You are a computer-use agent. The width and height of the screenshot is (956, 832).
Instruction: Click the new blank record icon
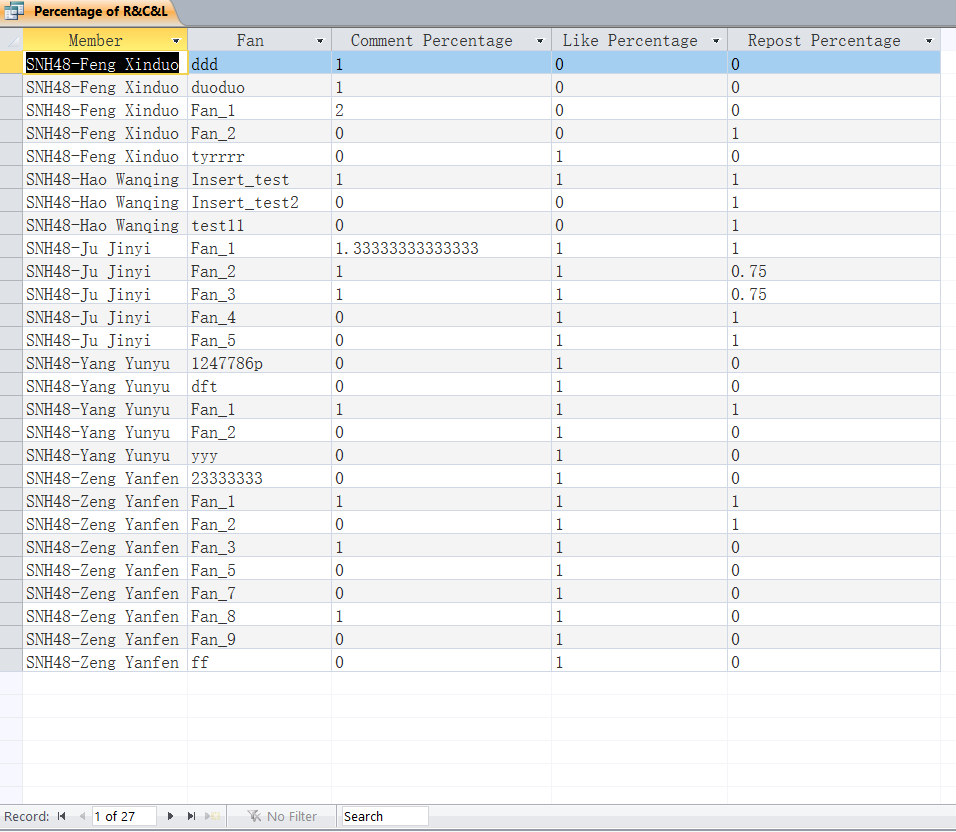[x=213, y=816]
